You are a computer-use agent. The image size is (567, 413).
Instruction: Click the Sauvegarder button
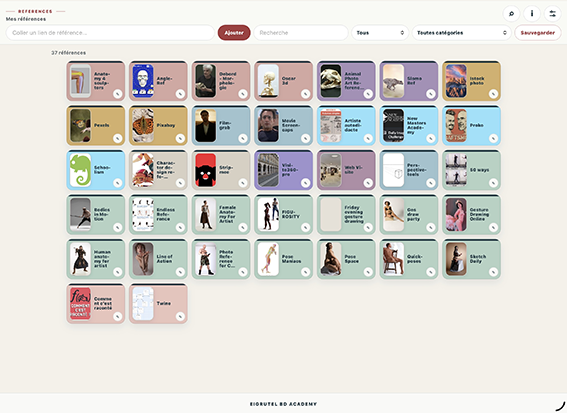pyautogui.click(x=538, y=33)
